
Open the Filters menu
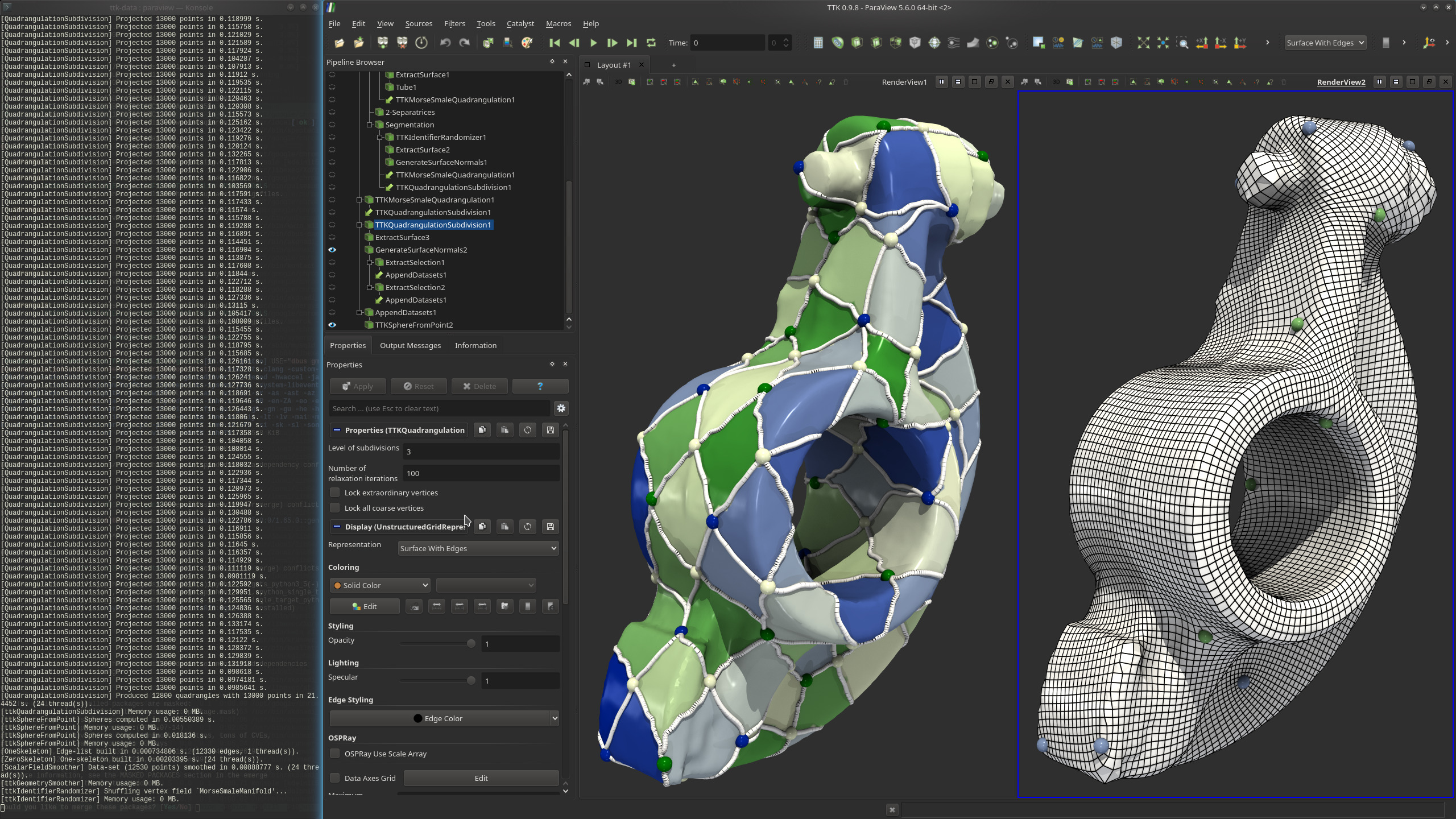(x=454, y=23)
